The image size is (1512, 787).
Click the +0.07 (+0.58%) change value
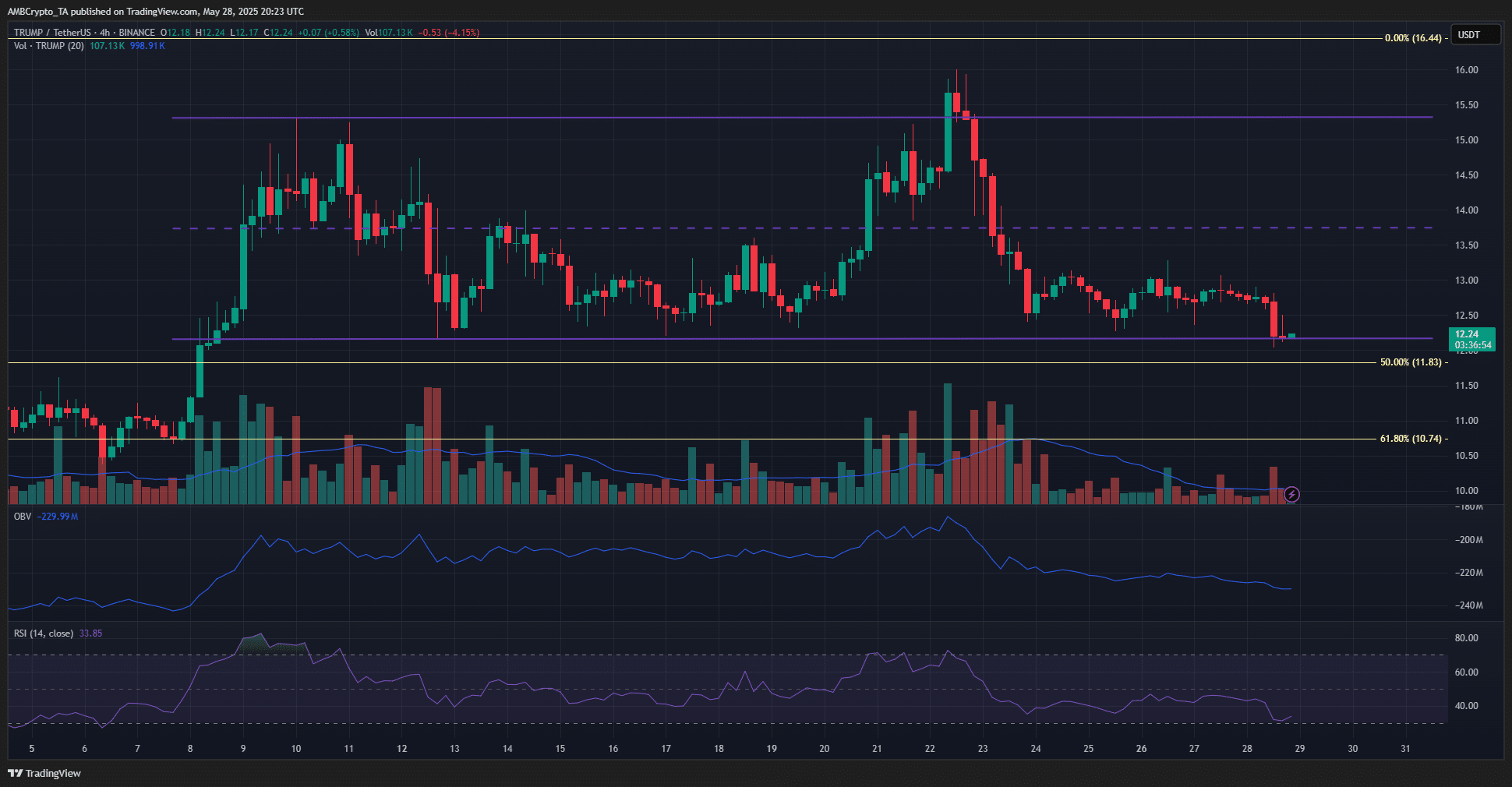point(328,33)
